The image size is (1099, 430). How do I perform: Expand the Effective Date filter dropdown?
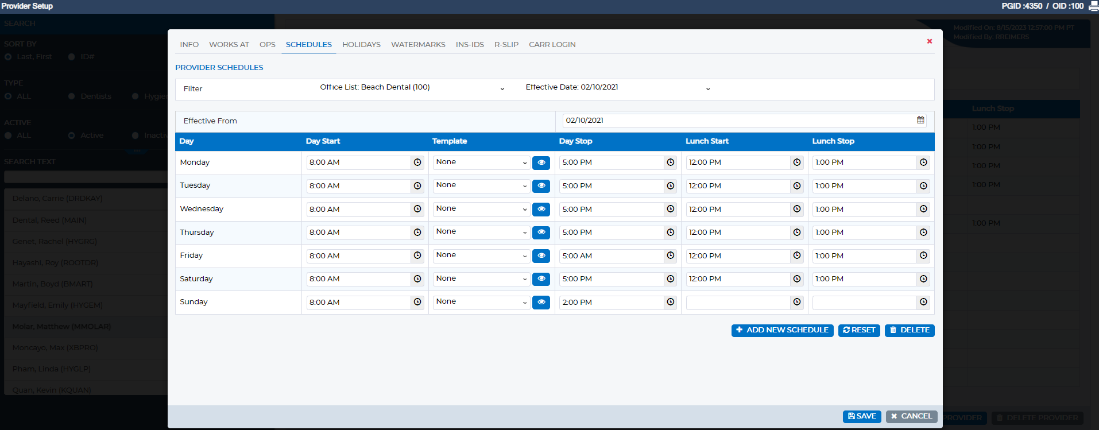[618, 88]
